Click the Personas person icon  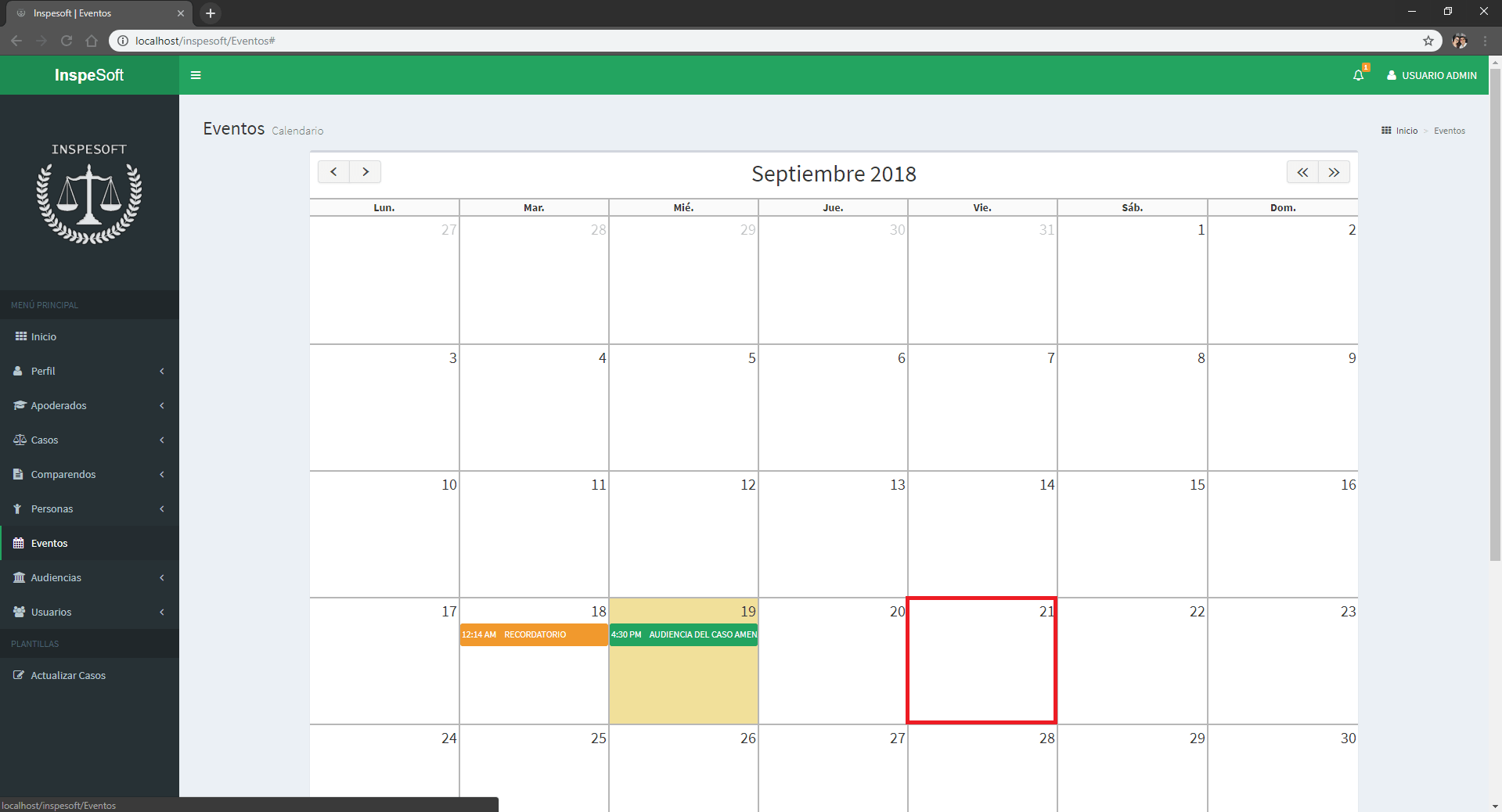point(17,508)
